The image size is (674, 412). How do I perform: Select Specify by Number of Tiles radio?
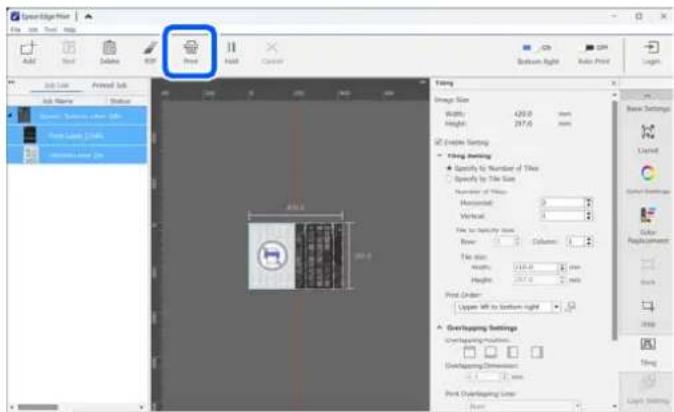click(x=450, y=168)
